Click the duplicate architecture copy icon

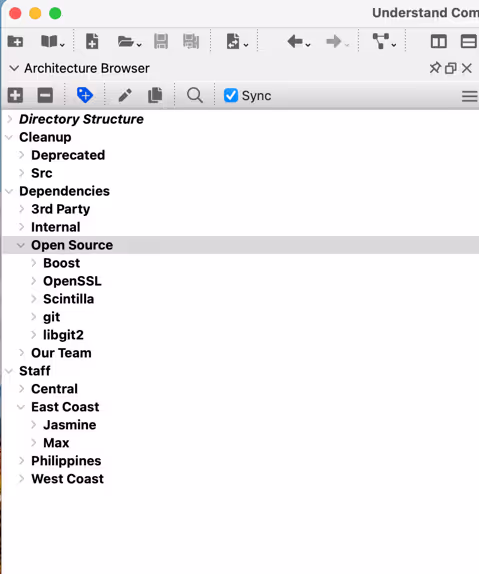(155, 96)
